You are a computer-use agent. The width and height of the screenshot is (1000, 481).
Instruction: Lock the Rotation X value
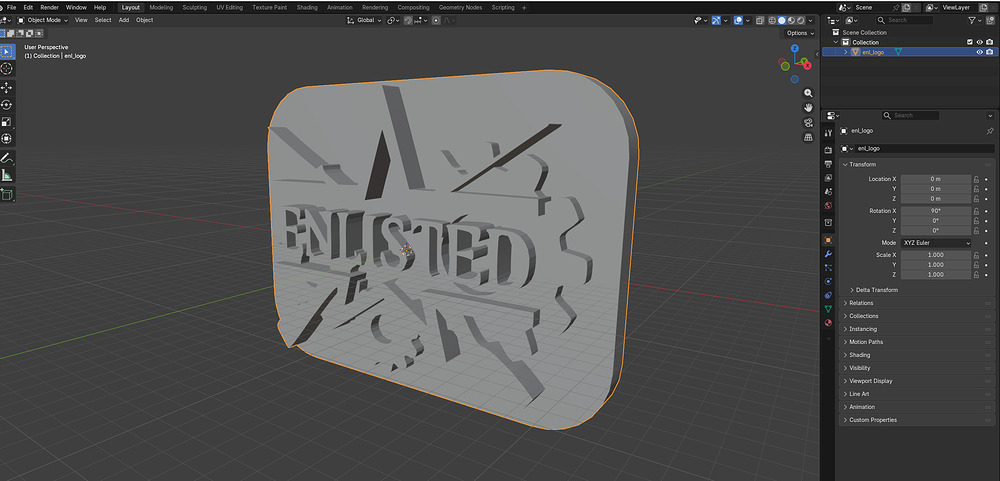[976, 211]
